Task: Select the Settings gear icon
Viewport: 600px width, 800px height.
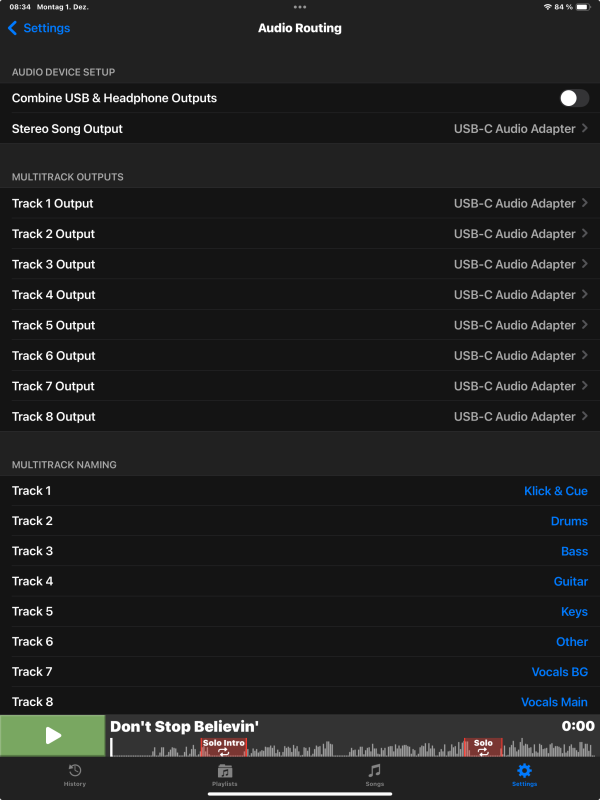Action: tap(524, 771)
